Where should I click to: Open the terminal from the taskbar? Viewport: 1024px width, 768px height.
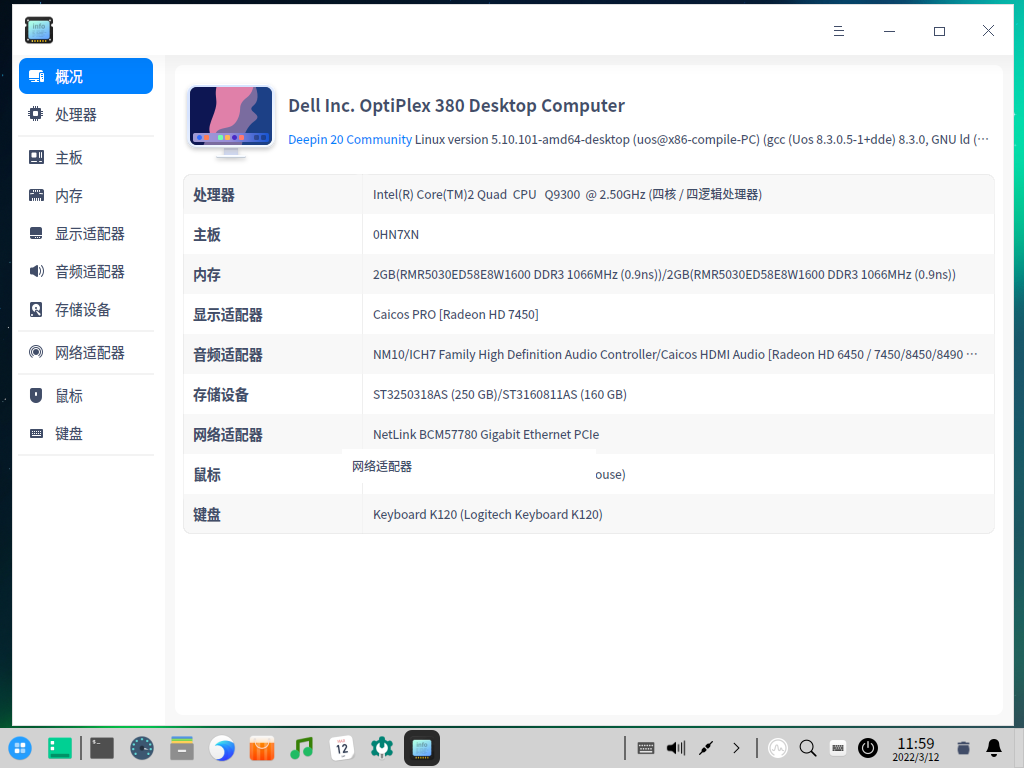pos(102,748)
